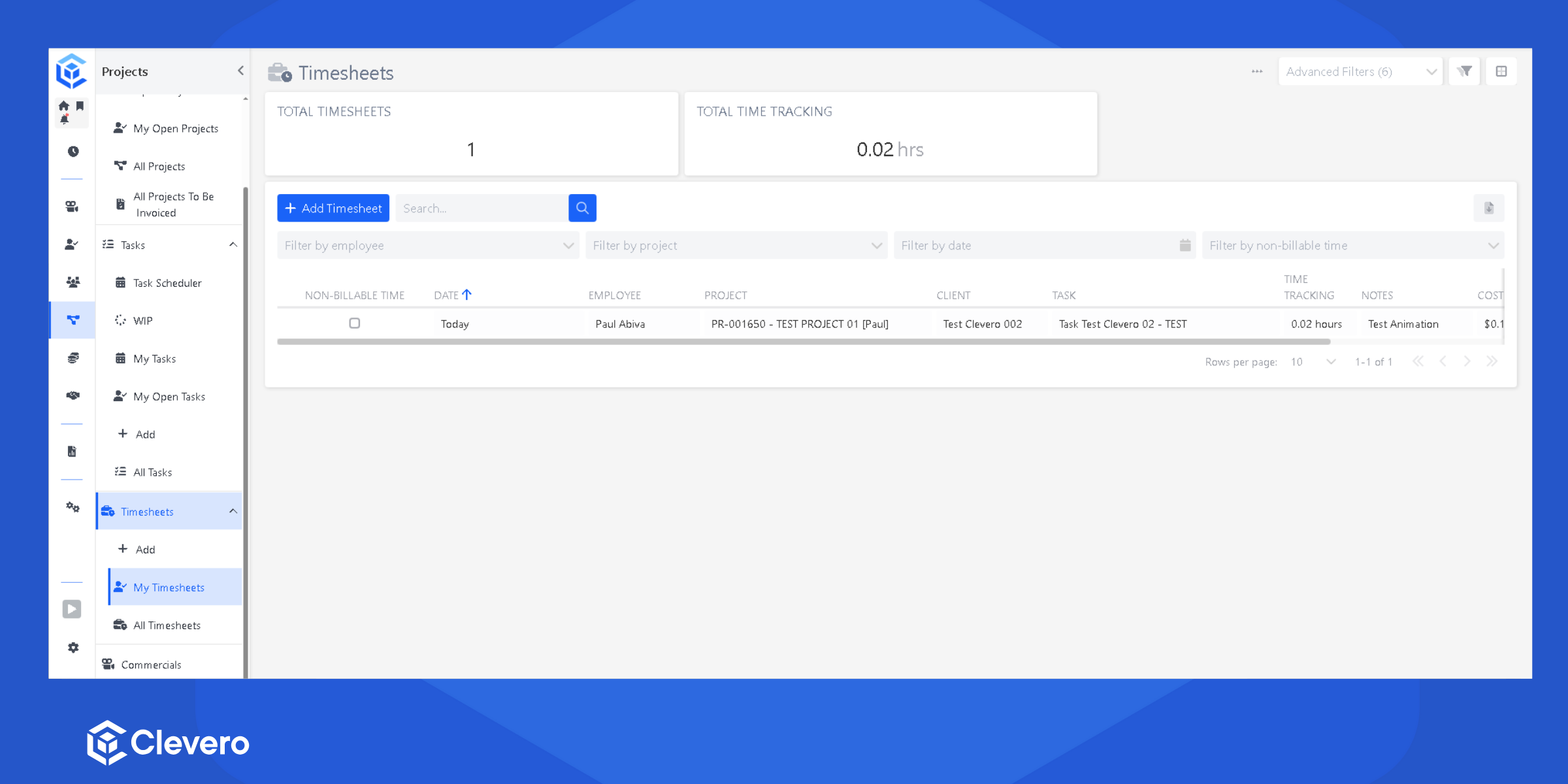This screenshot has height=784, width=1568.
Task: Click the three-dot more options icon
Action: coord(1257,72)
